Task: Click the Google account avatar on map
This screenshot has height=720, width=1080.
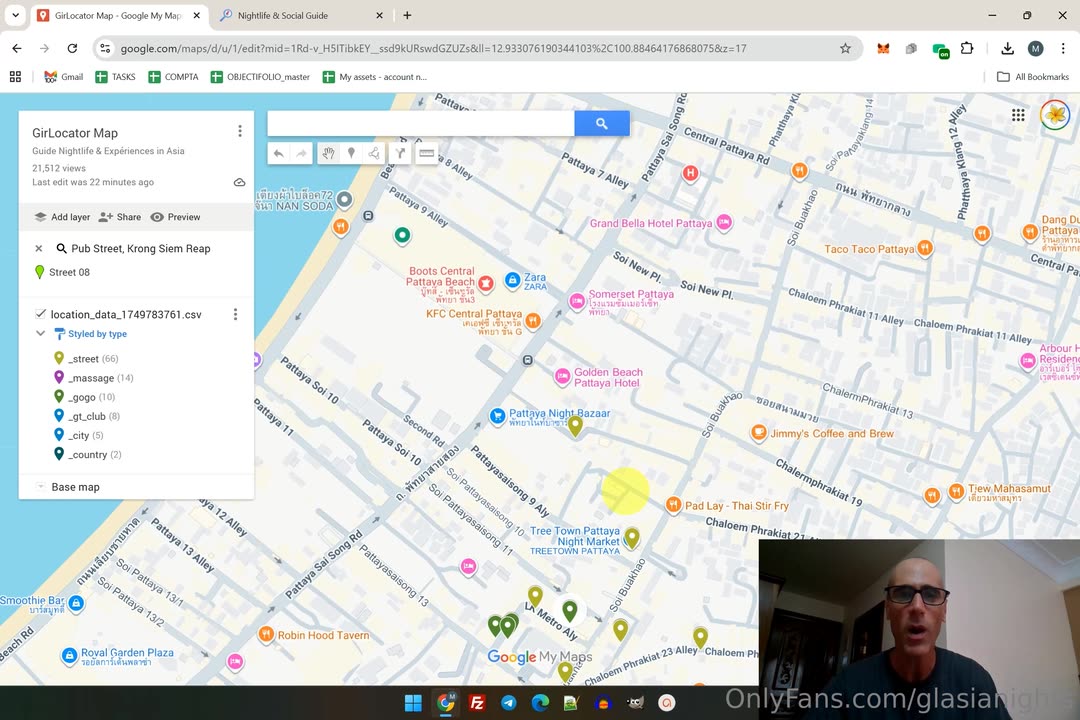Action: pyautogui.click(x=1055, y=115)
